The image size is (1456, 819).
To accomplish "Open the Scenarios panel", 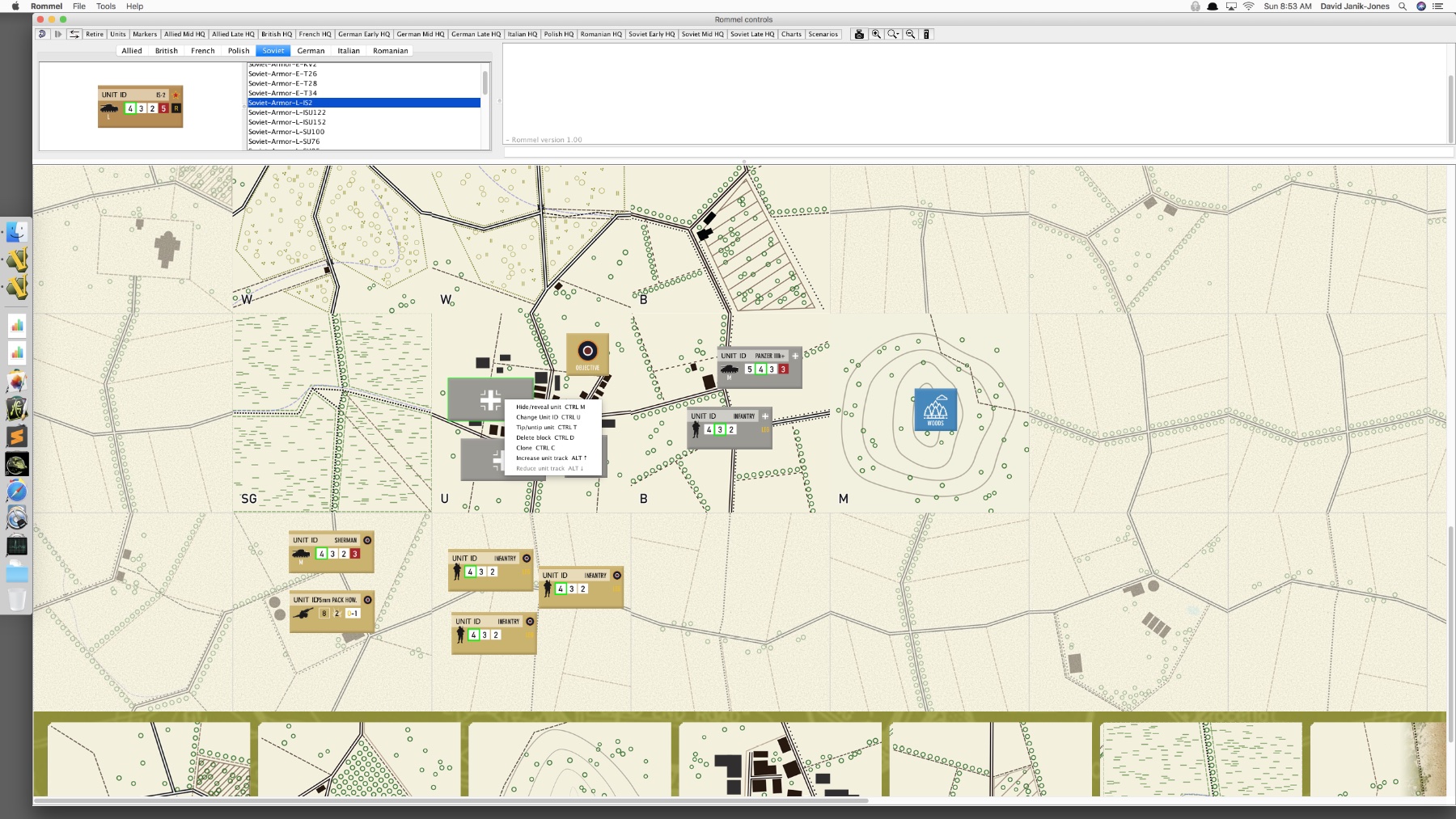I will tap(823, 34).
